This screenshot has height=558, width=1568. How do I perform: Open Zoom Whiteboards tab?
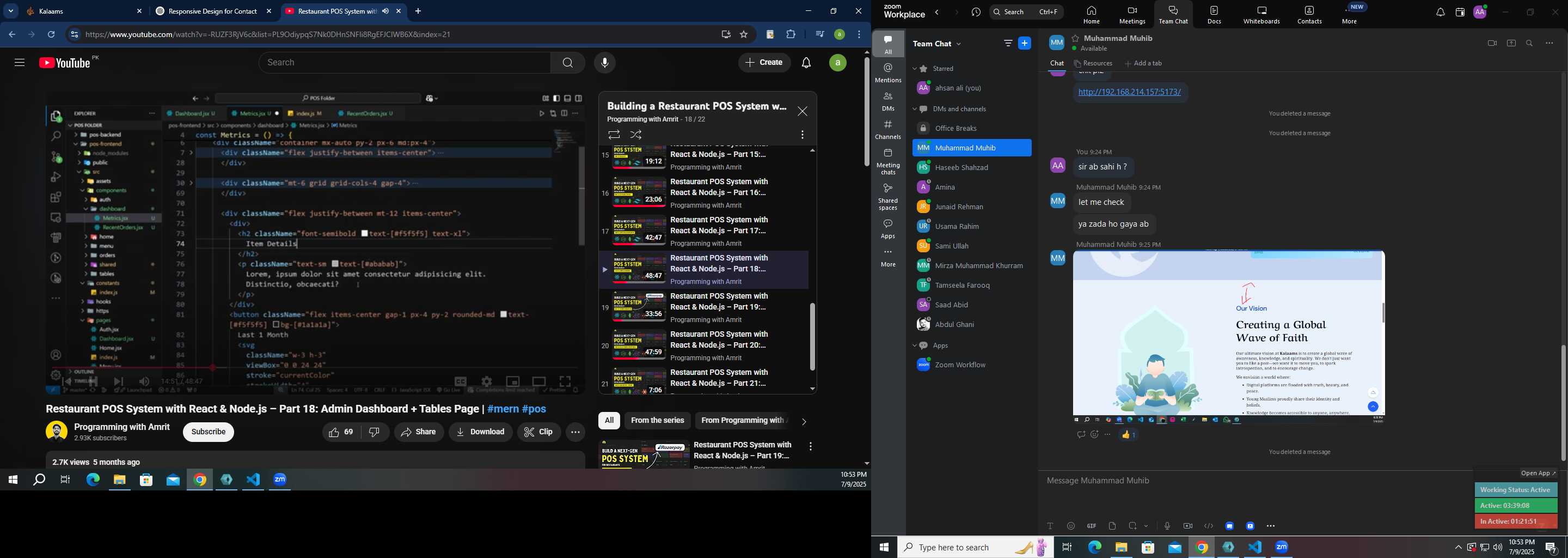(x=1262, y=15)
